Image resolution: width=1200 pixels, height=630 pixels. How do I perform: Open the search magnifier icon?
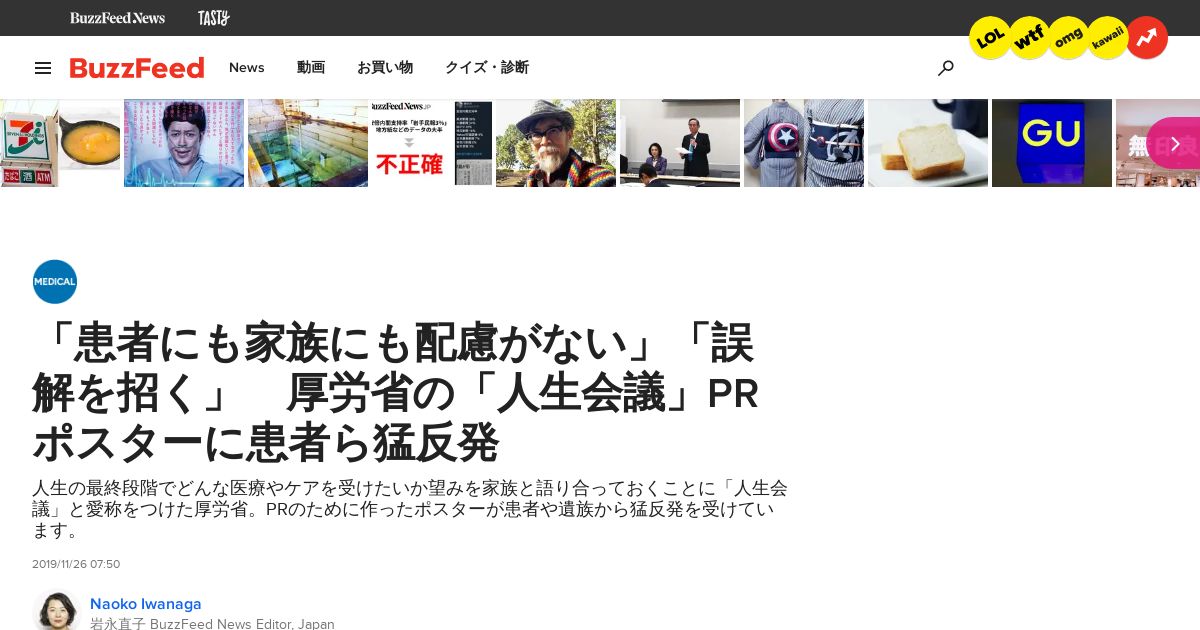tap(945, 68)
